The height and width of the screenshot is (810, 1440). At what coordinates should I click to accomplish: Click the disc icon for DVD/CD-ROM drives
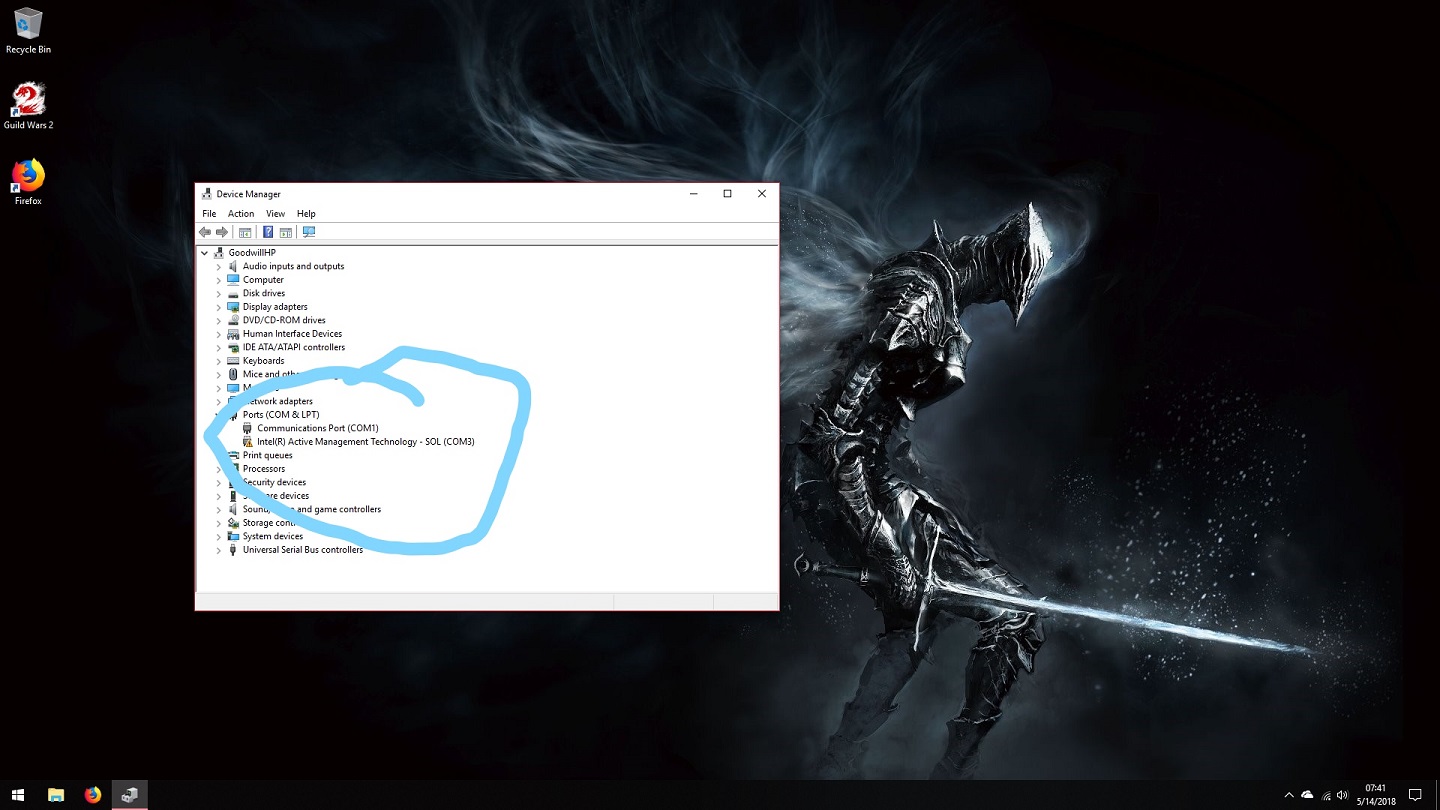(233, 320)
